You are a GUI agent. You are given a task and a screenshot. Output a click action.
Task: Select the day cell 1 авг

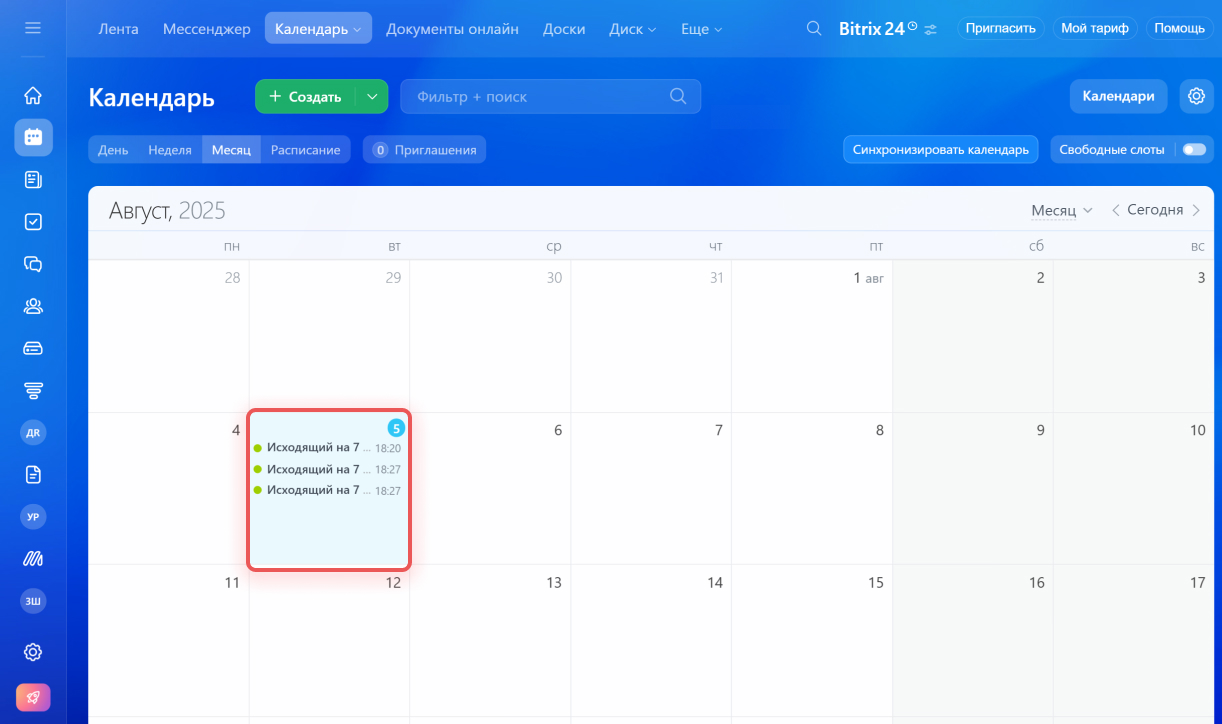(x=812, y=336)
